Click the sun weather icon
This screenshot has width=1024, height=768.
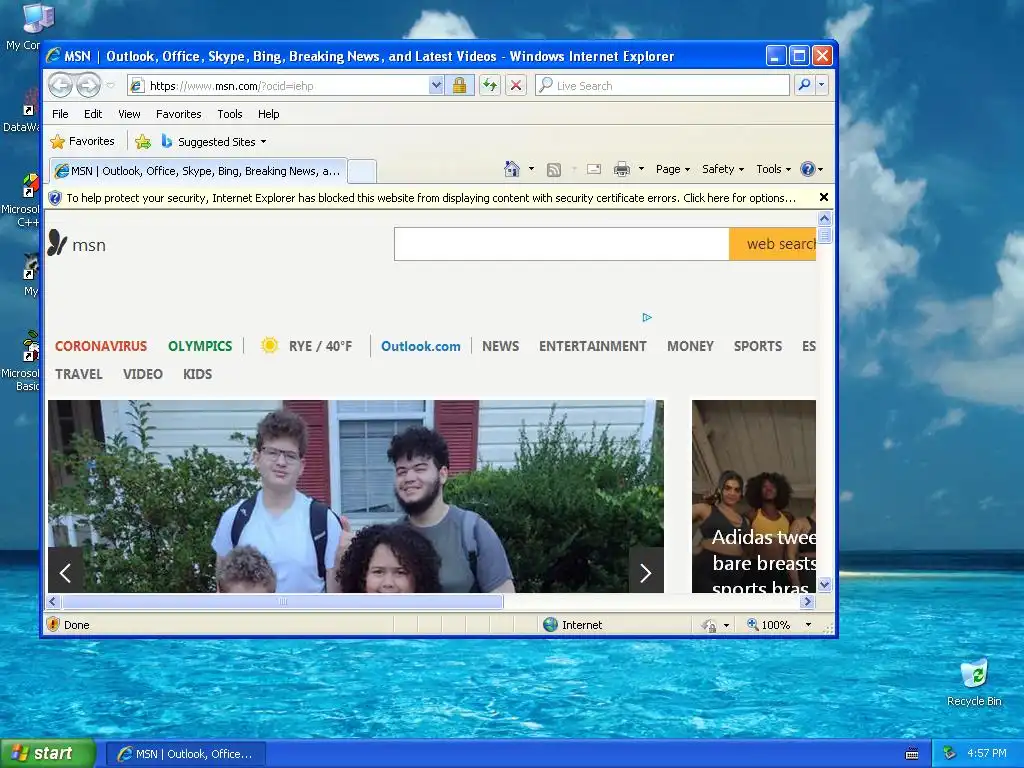click(x=269, y=345)
